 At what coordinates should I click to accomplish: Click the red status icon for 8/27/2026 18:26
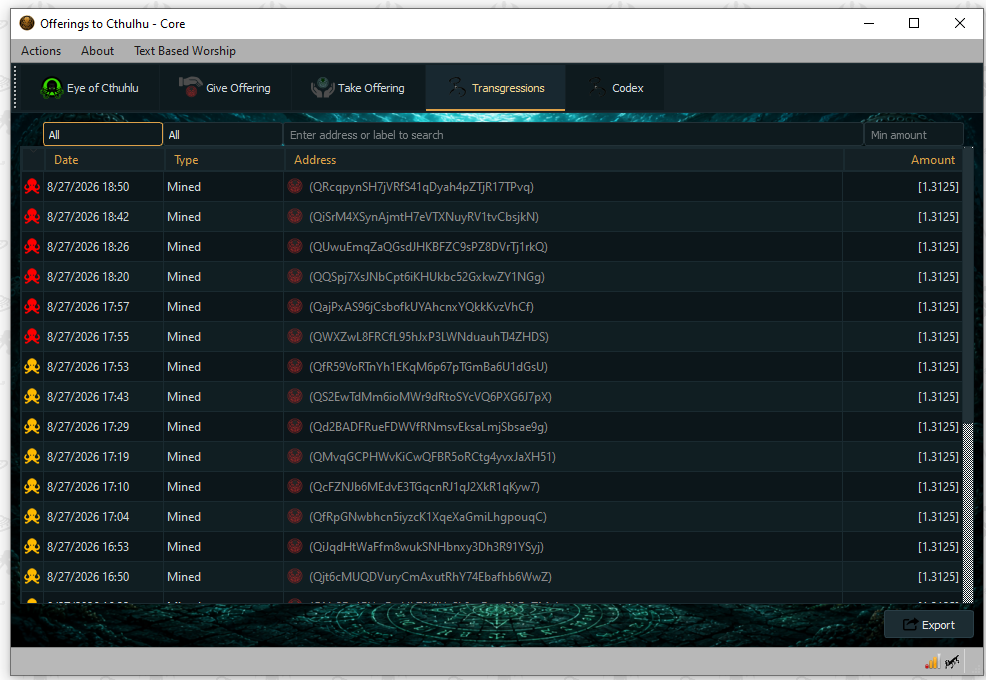[x=32, y=247]
